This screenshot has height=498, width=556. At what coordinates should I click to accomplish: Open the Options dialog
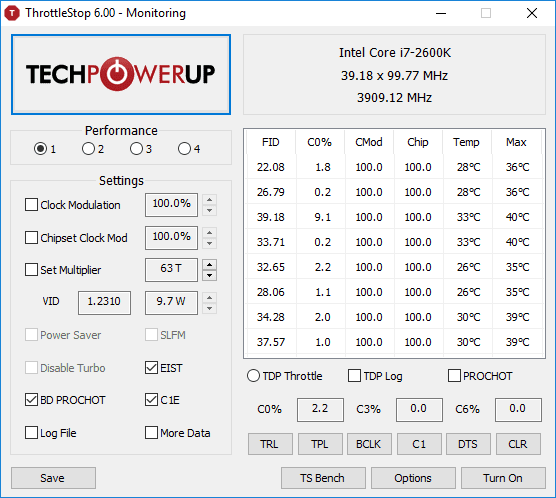point(413,478)
